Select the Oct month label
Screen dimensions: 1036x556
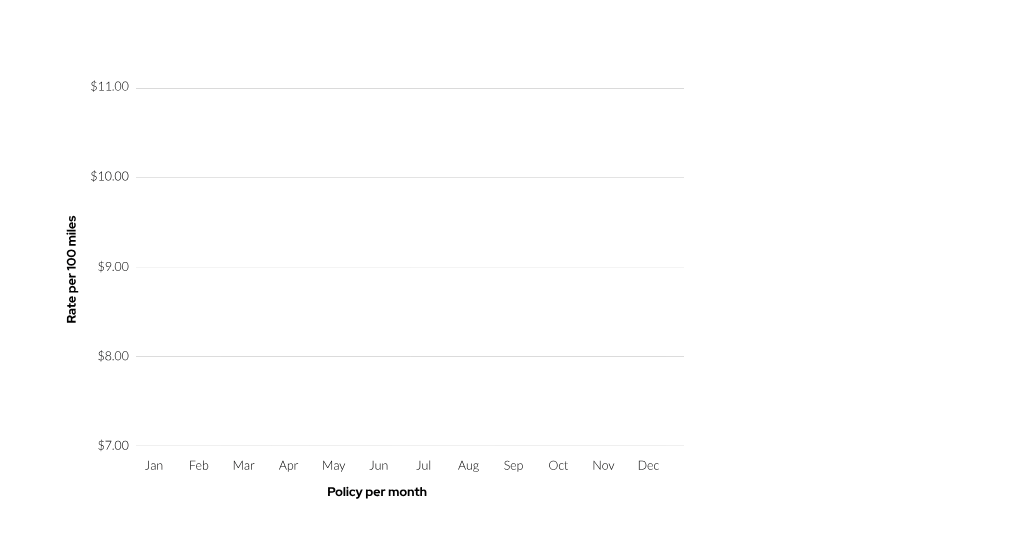[x=558, y=466]
